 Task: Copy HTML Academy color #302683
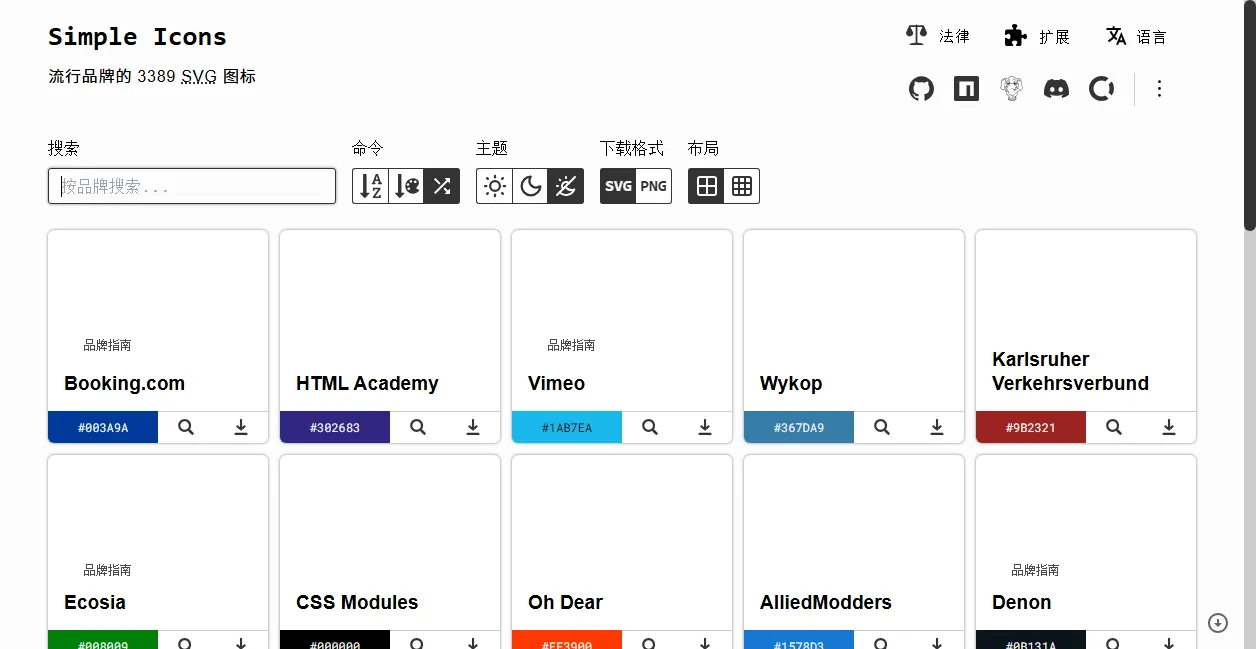(334, 427)
